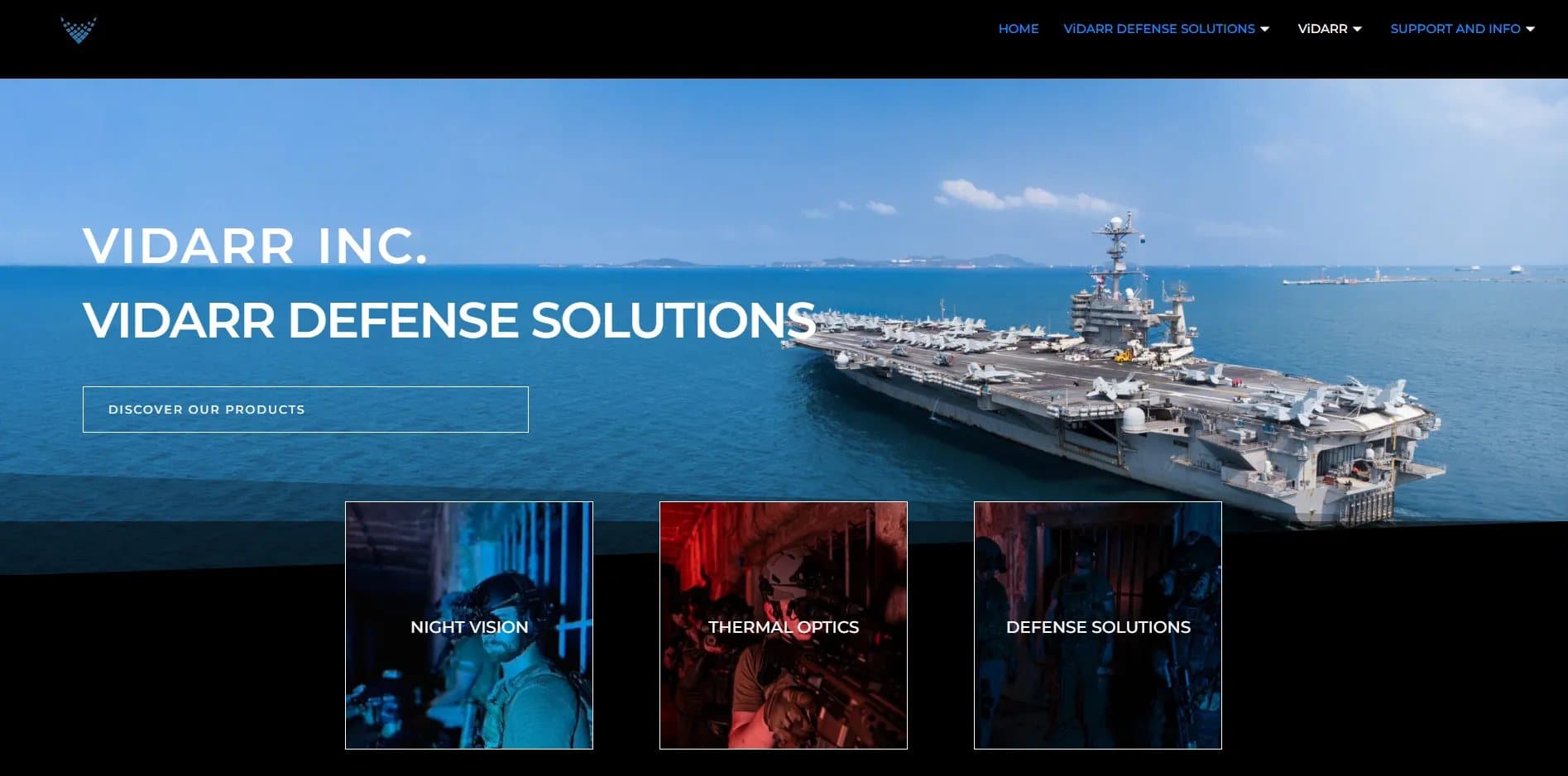
Task: Select the ViDARR menu item
Action: (1322, 29)
